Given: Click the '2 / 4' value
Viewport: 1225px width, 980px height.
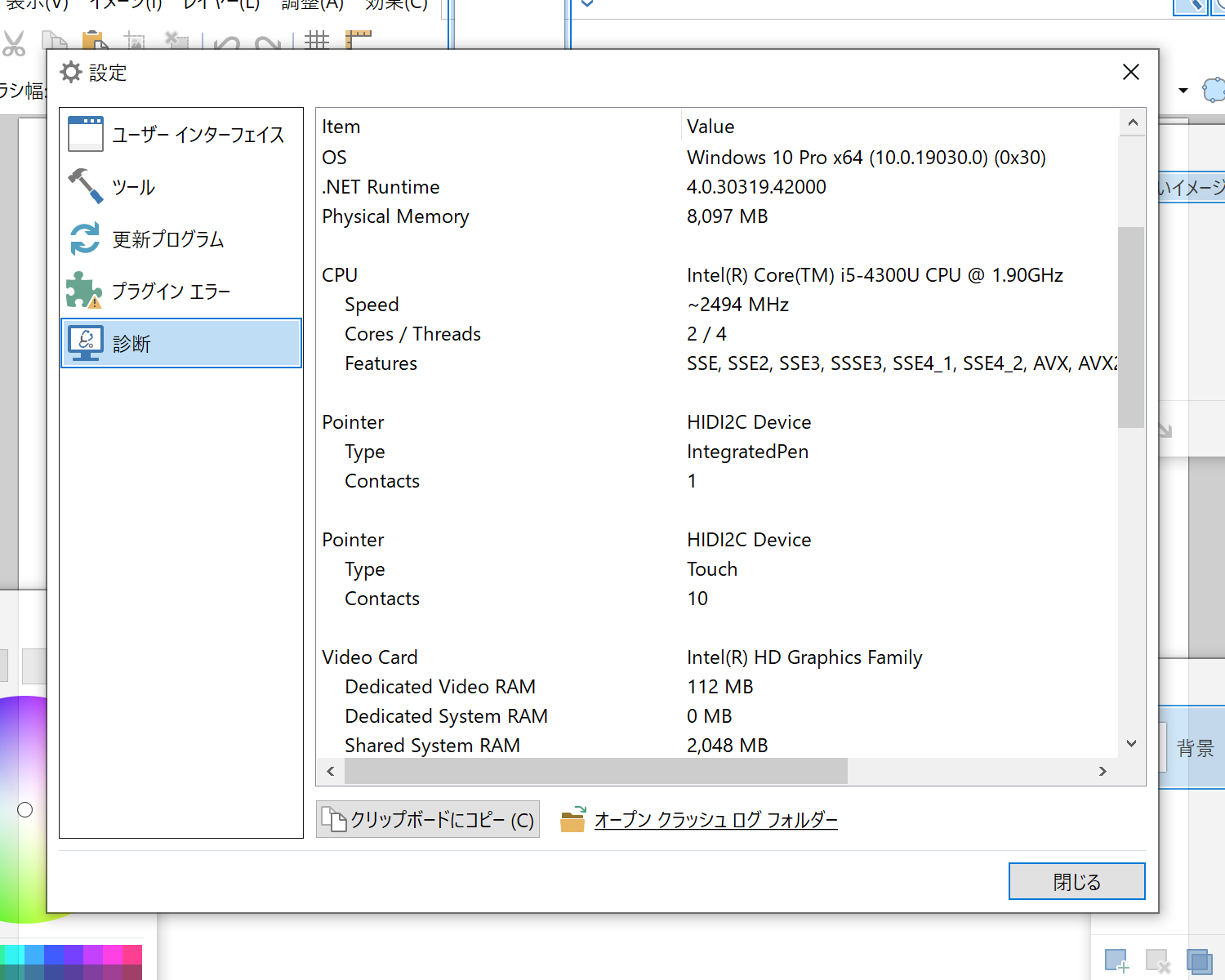Looking at the screenshot, I should coord(706,334).
